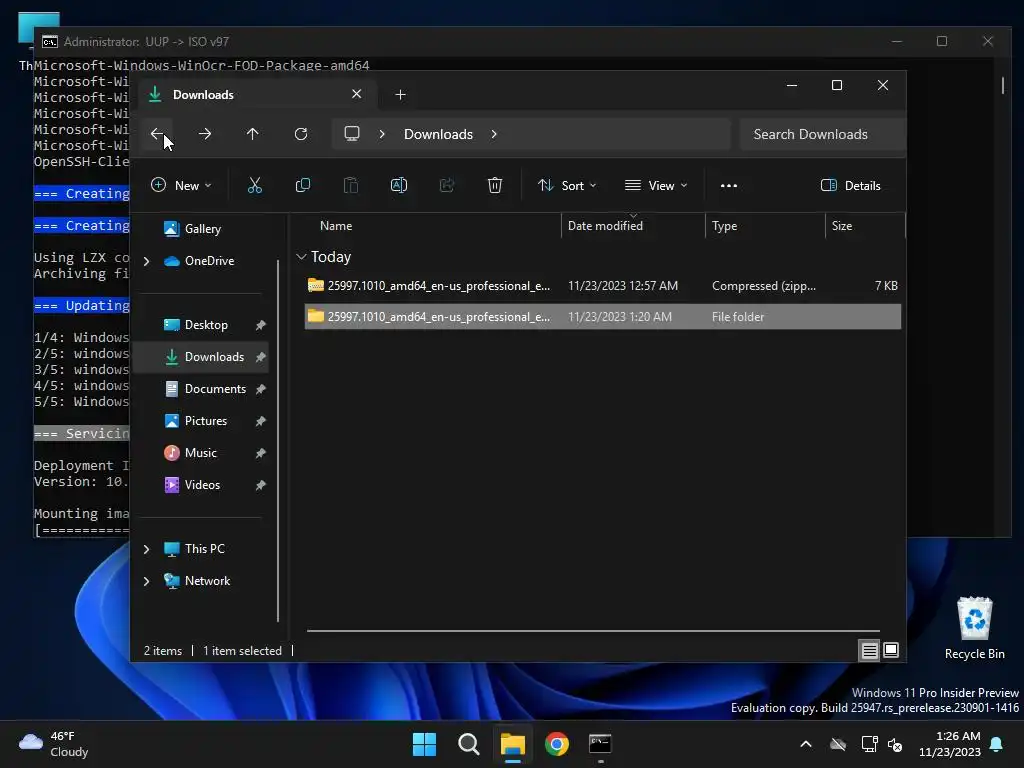Image resolution: width=1024 pixels, height=768 pixels.
Task: Open the Windows Start menu
Action: [x=424, y=744]
